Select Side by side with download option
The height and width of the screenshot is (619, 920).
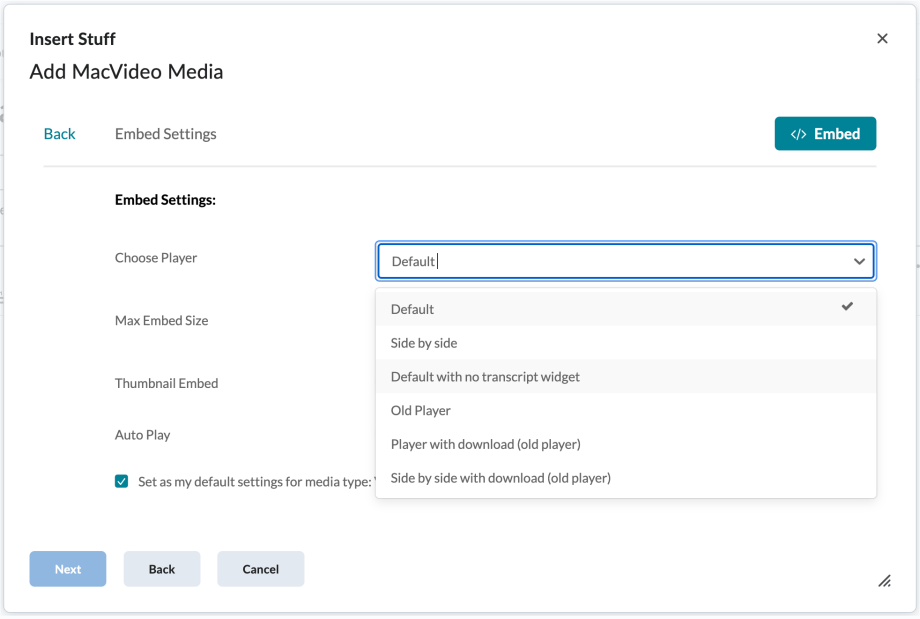click(626, 478)
